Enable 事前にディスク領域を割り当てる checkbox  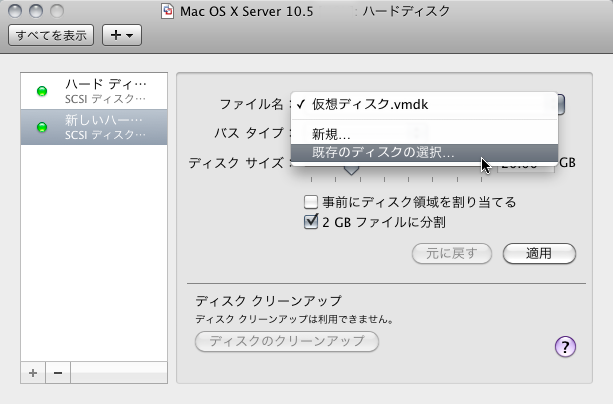click(x=311, y=202)
